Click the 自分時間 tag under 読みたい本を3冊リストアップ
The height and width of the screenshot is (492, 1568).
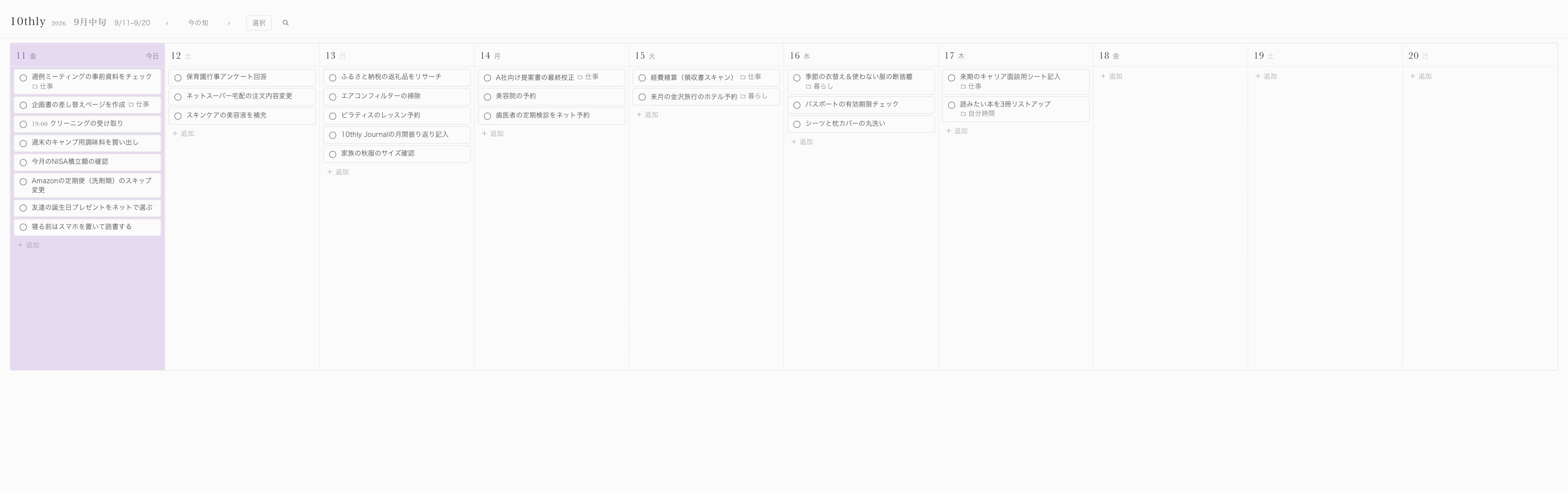978,114
